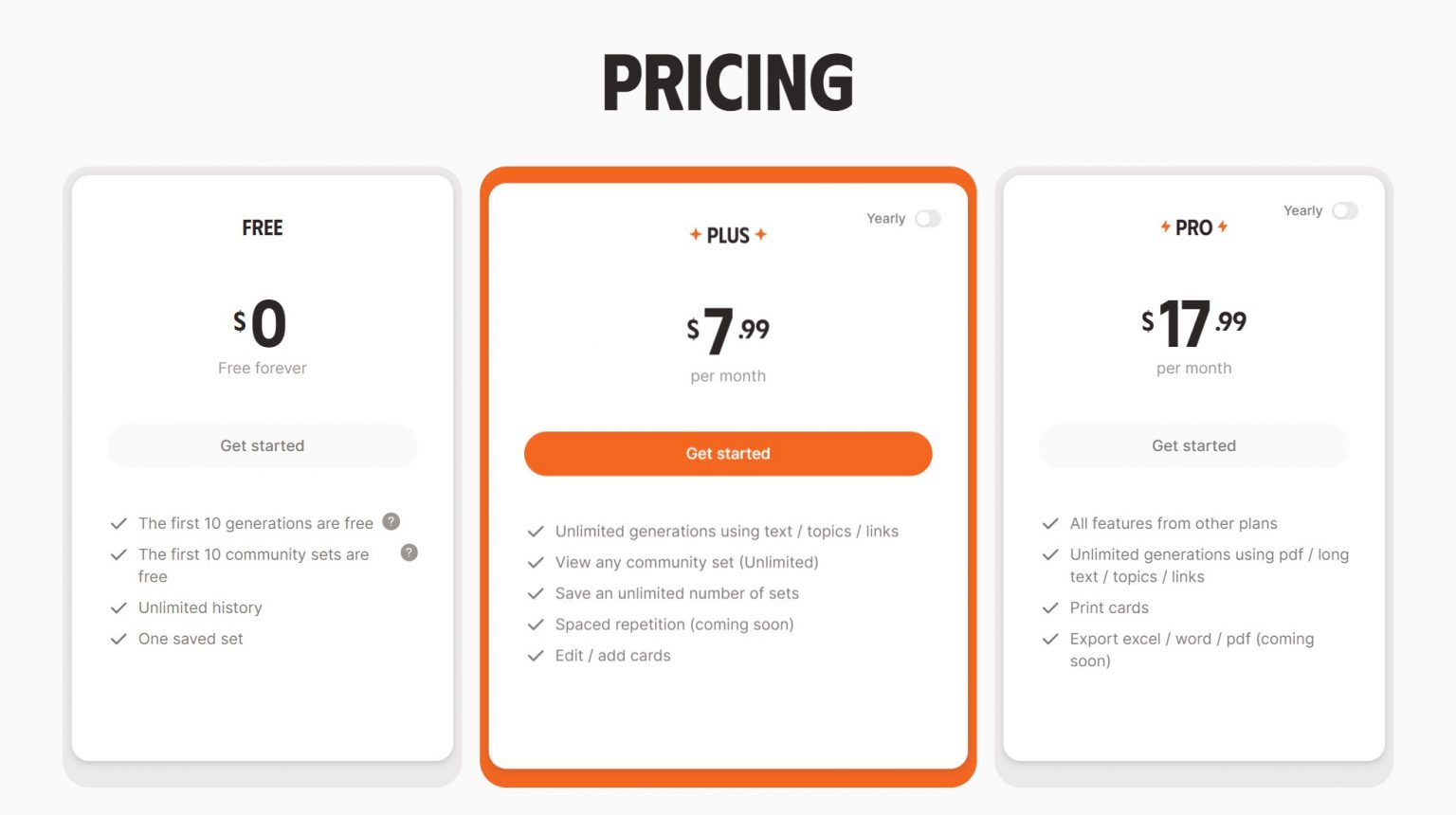Click the lightning icon left of PRO
The width and height of the screenshot is (1456, 815).
pos(1165,226)
